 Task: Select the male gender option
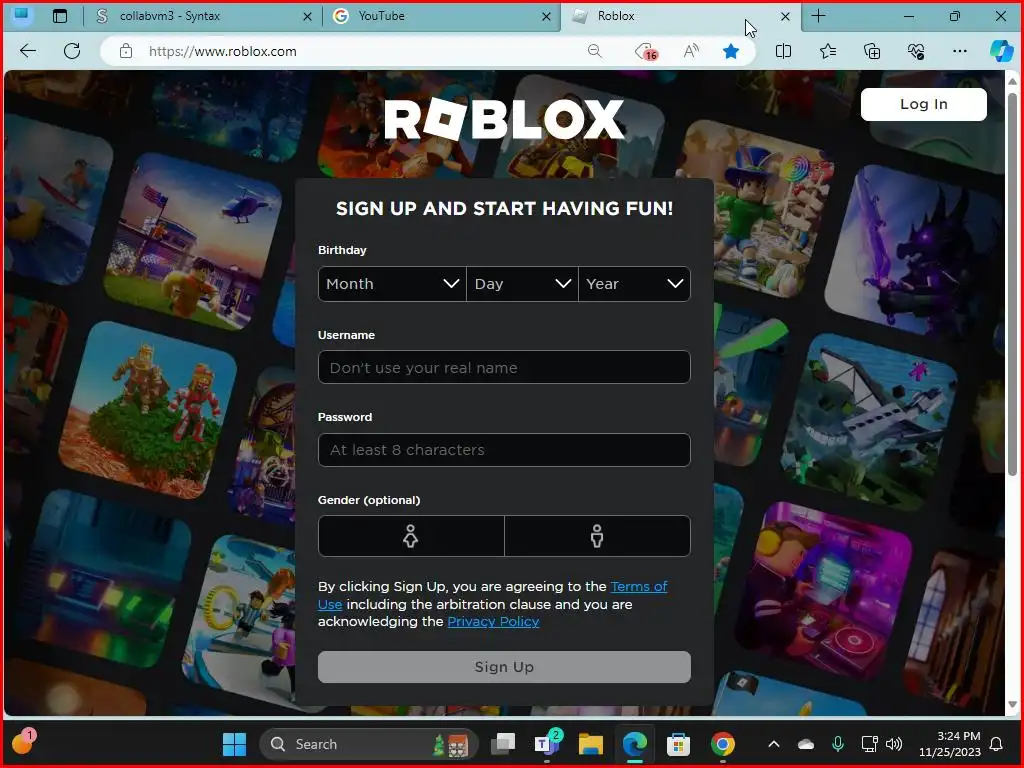[x=598, y=536]
